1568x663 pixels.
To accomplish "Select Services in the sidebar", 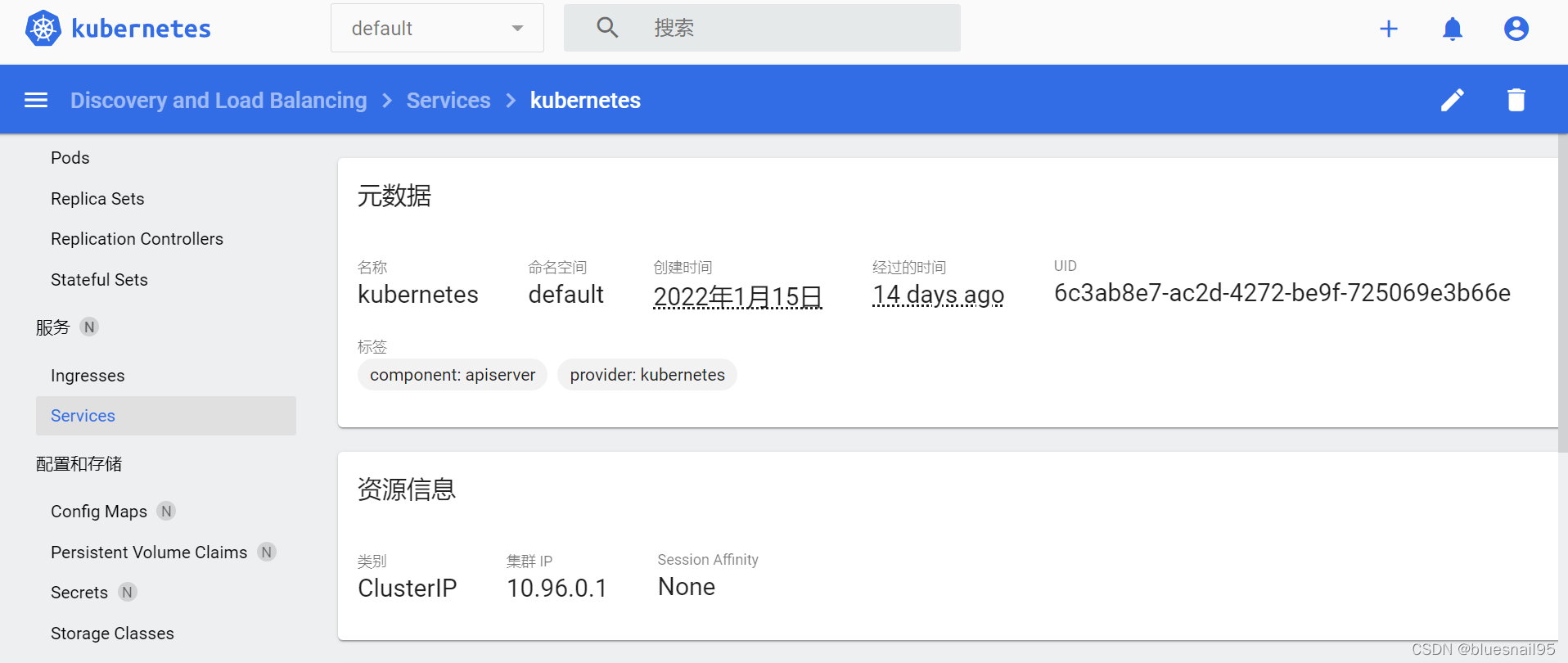I will (166, 416).
